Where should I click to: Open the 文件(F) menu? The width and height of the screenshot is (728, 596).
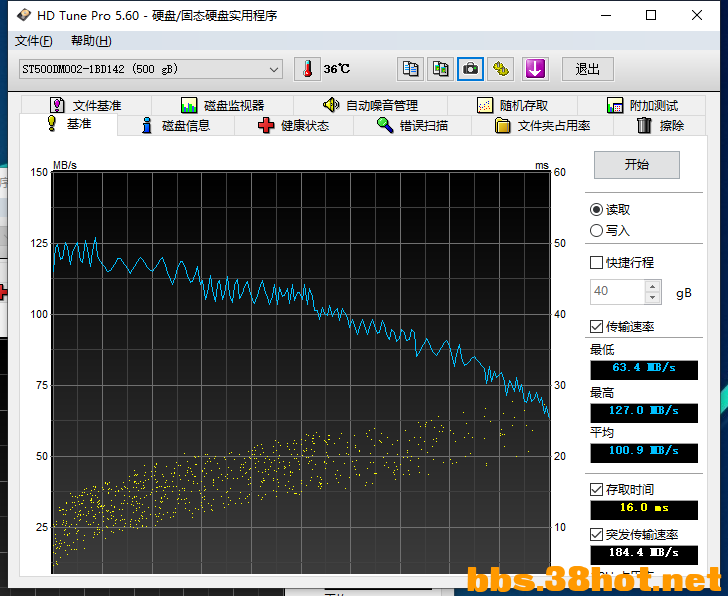(x=33, y=41)
